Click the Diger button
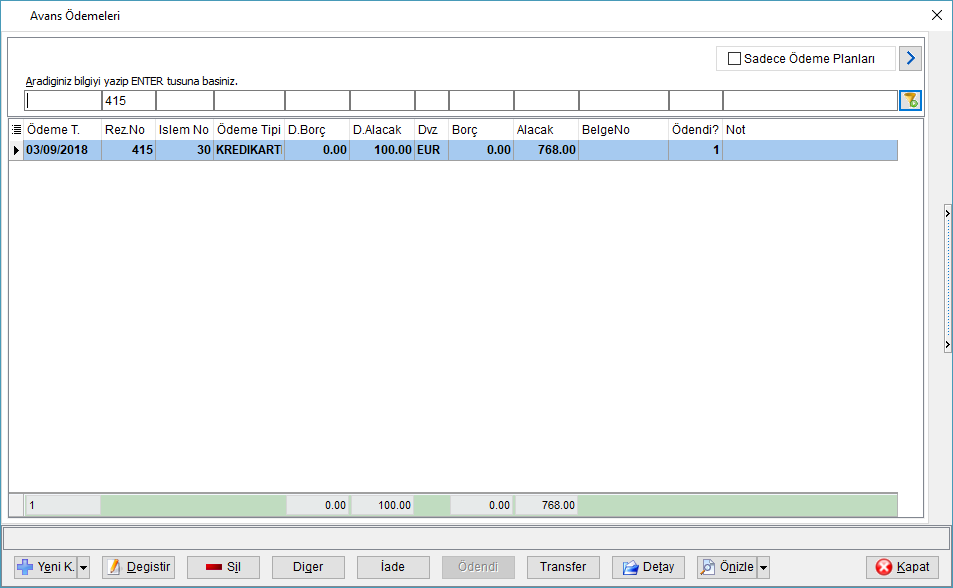This screenshot has width=953, height=588. coord(308,567)
